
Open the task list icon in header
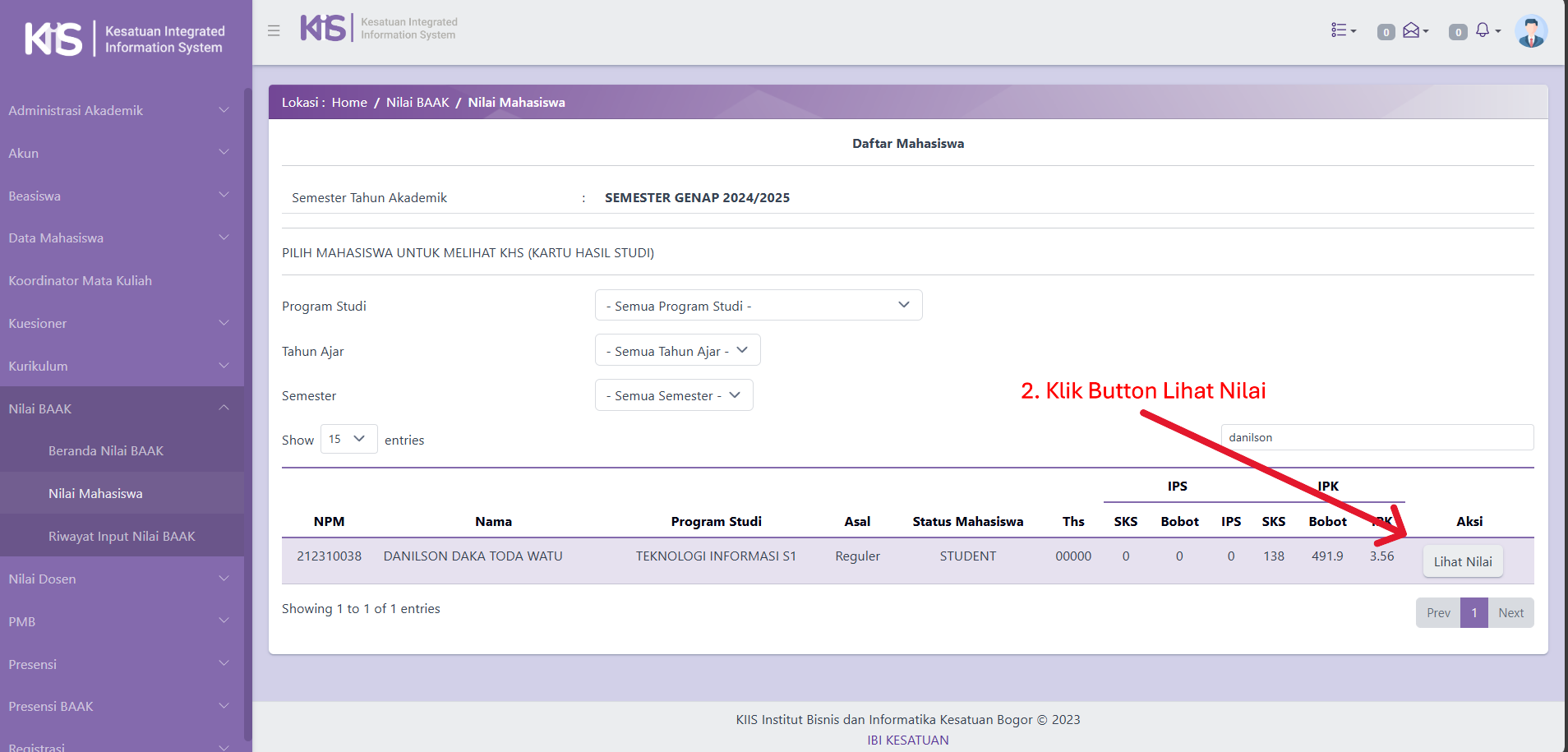[x=1342, y=30]
